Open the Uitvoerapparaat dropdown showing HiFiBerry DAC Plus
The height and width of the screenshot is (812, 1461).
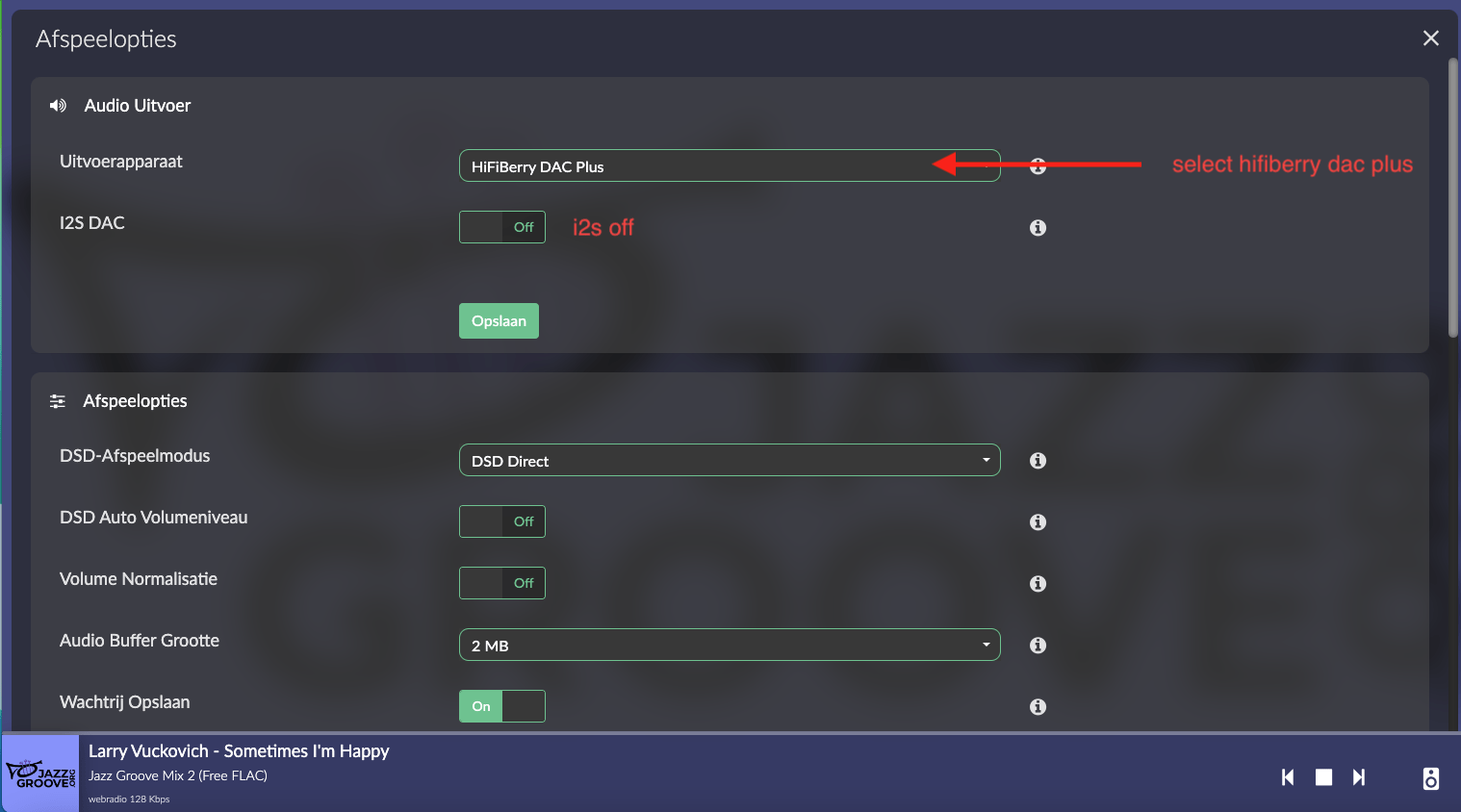click(730, 165)
